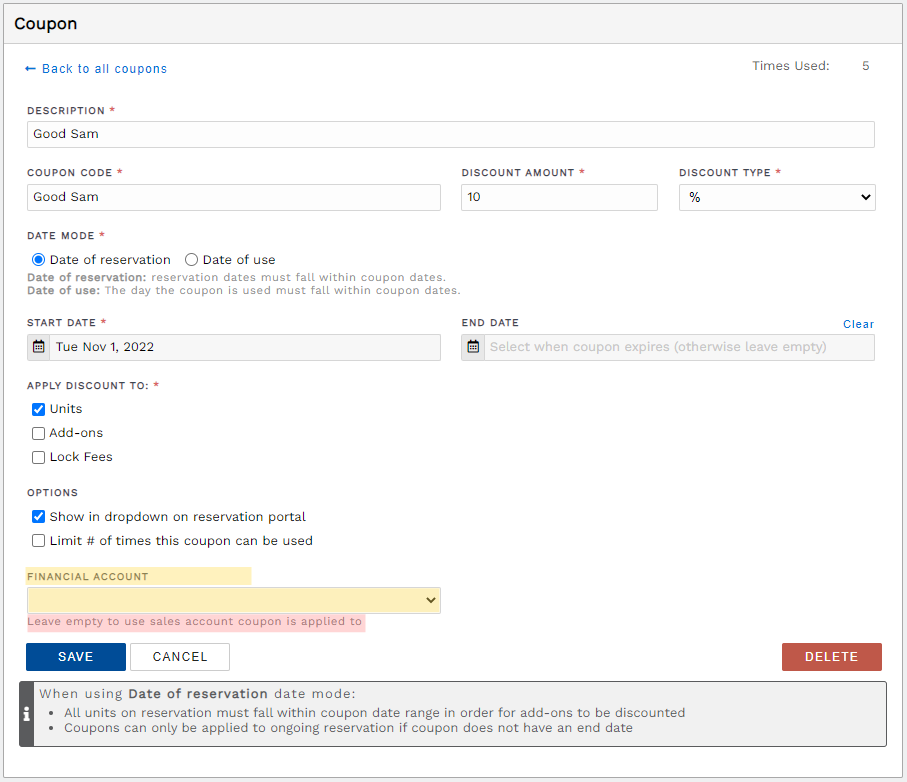This screenshot has height=782, width=907.
Task: Enable discount for Lock Fees
Action: (x=37, y=457)
